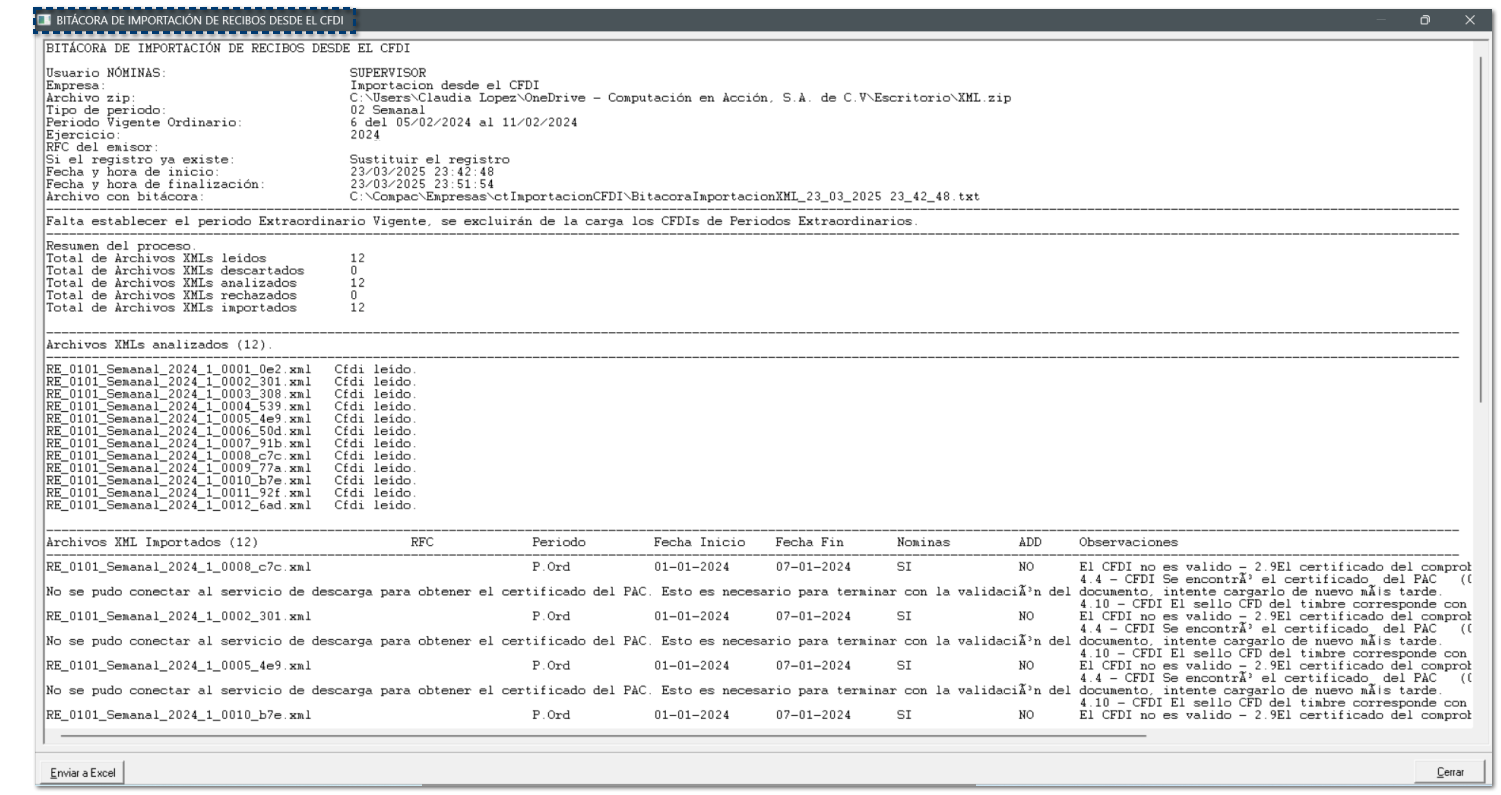Click the Cerrar button

1449,772
